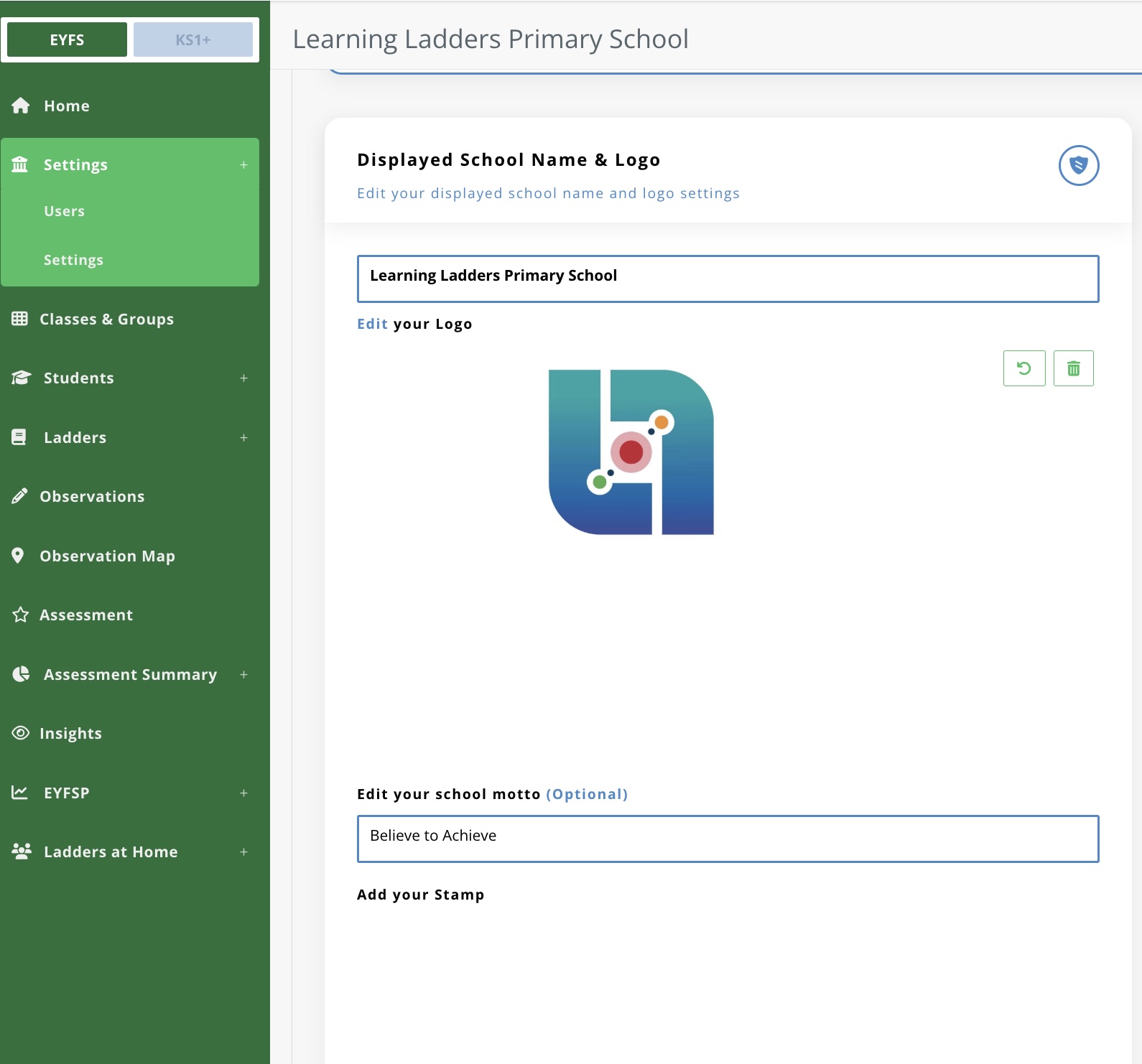Click the school name input field
The image size is (1142, 1064).
pyautogui.click(x=727, y=279)
